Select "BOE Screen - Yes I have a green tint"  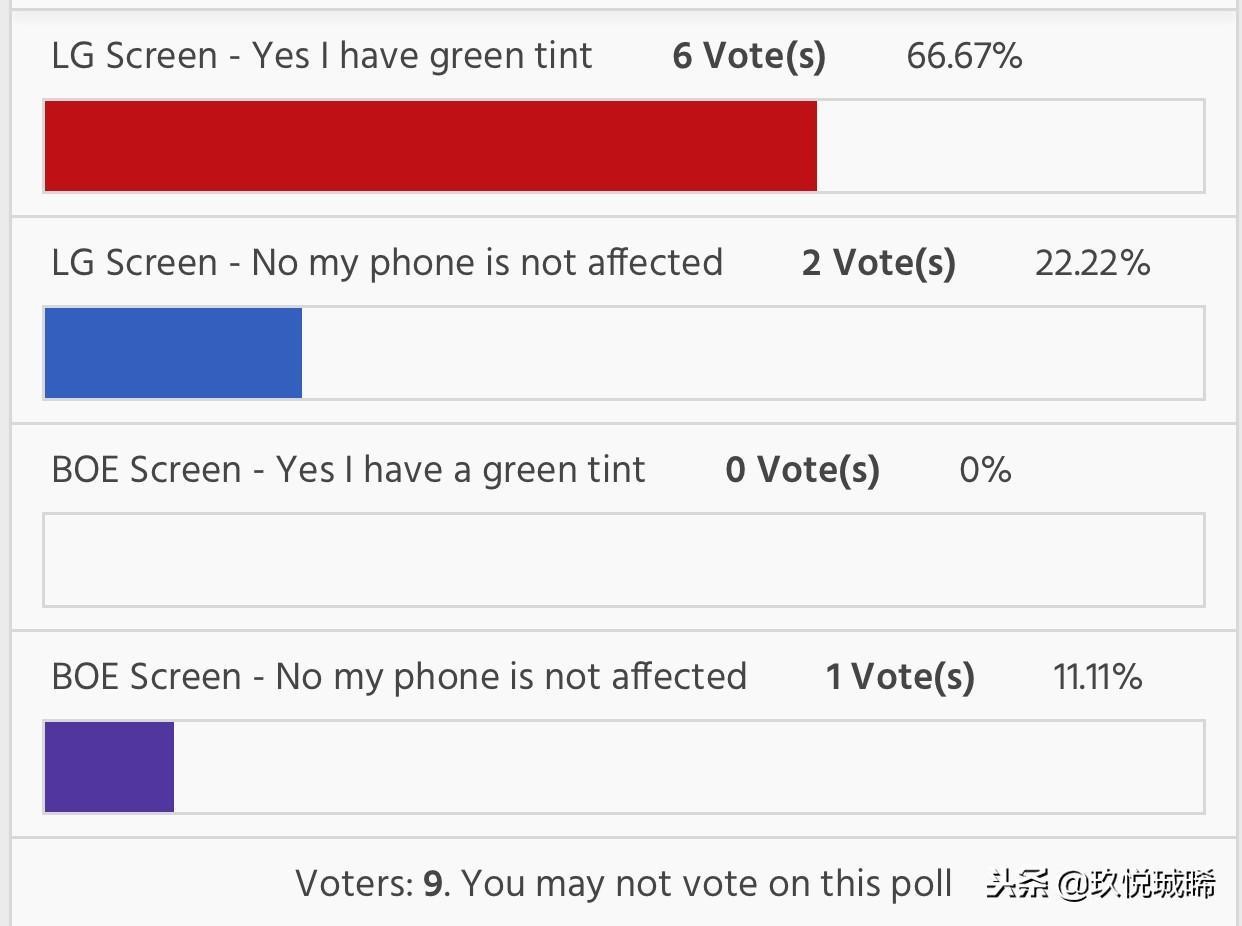348,470
